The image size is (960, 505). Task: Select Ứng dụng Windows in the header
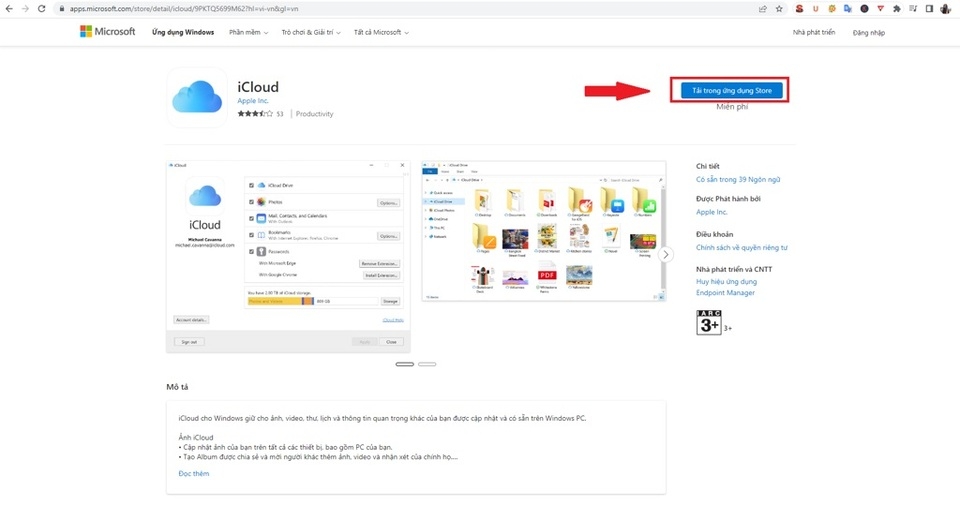[183, 32]
